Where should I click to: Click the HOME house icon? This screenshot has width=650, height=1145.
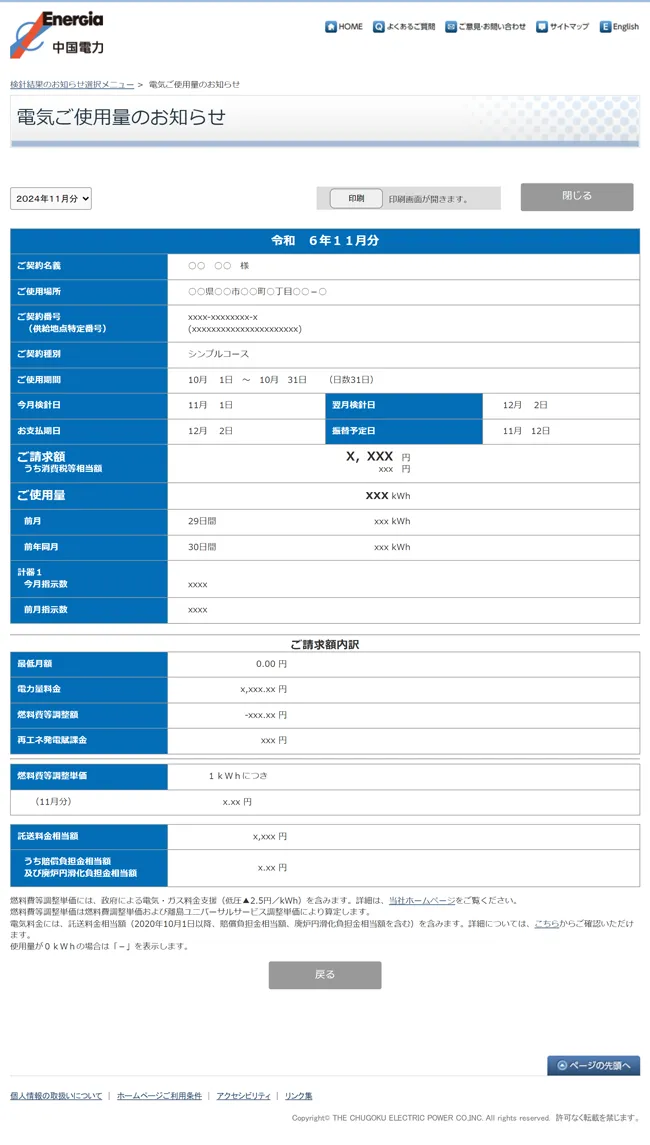331,27
